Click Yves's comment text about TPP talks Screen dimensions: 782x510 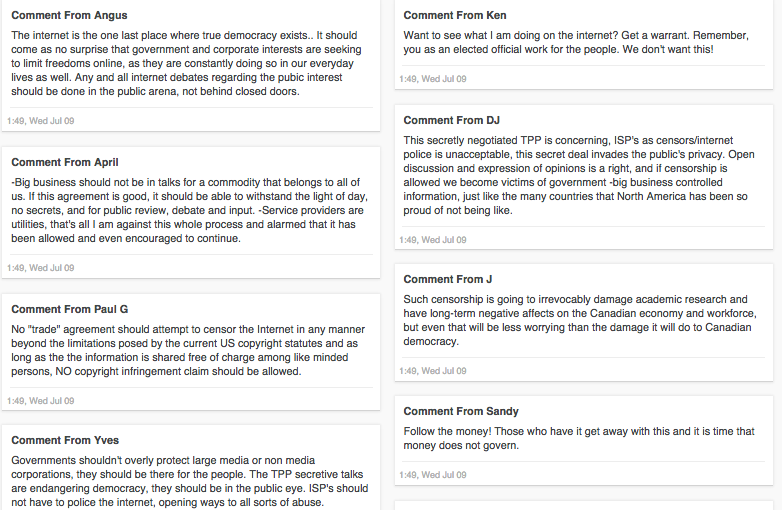click(x=190, y=482)
